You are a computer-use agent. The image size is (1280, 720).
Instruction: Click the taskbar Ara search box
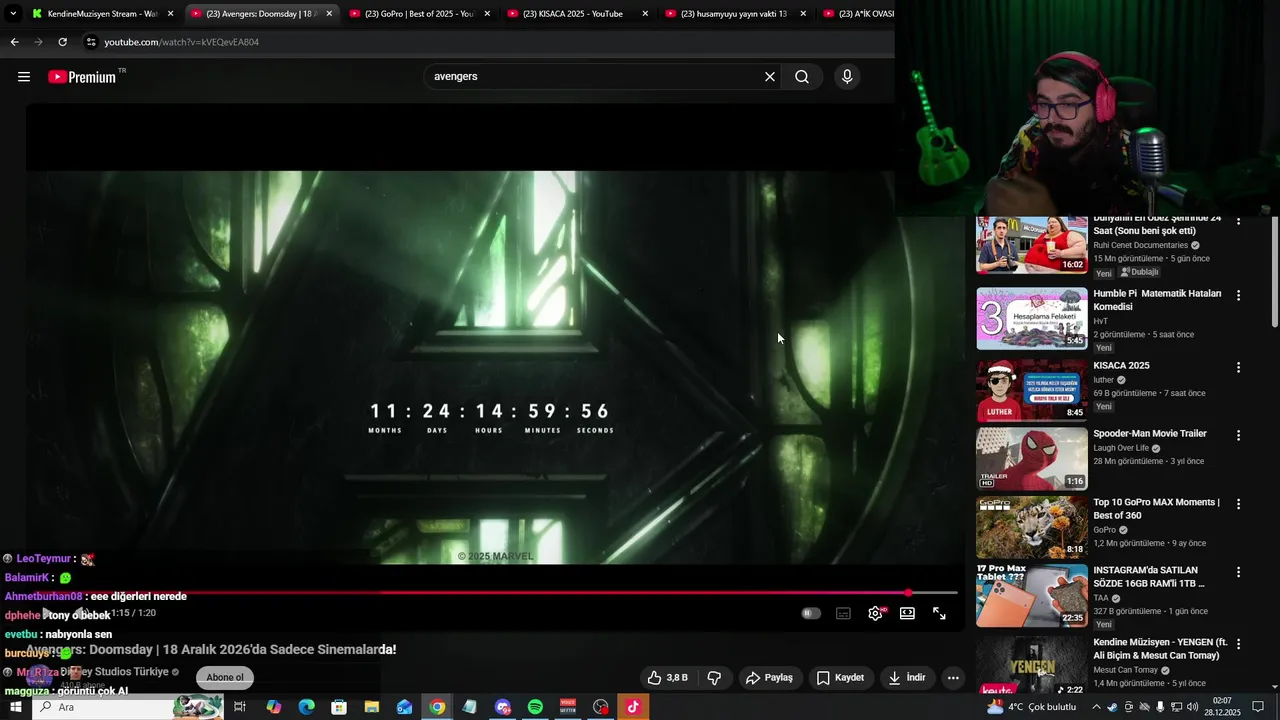(x=128, y=707)
